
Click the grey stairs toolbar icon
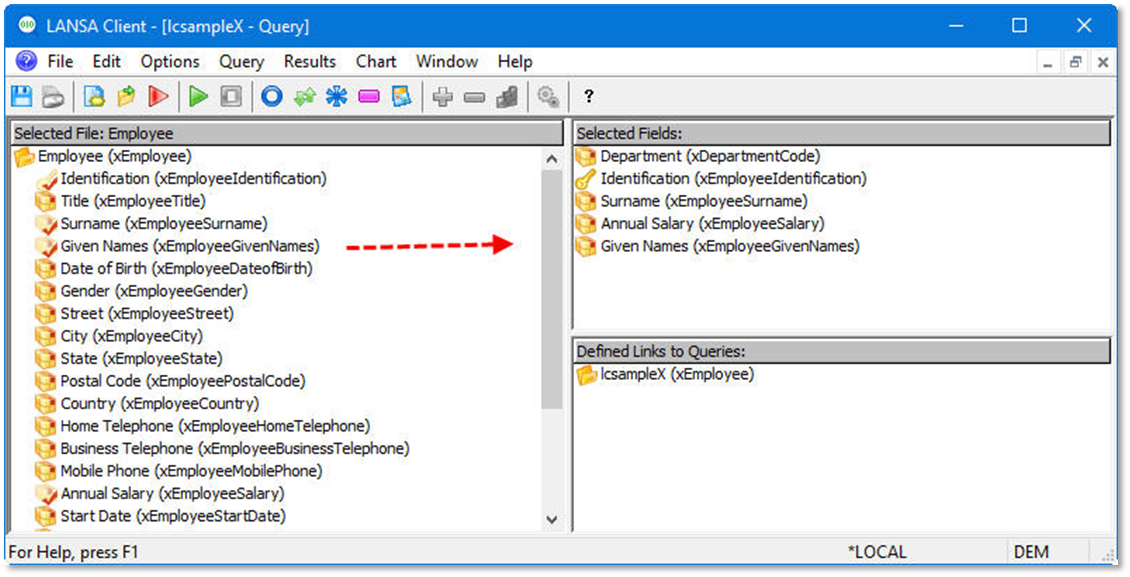[x=507, y=97]
